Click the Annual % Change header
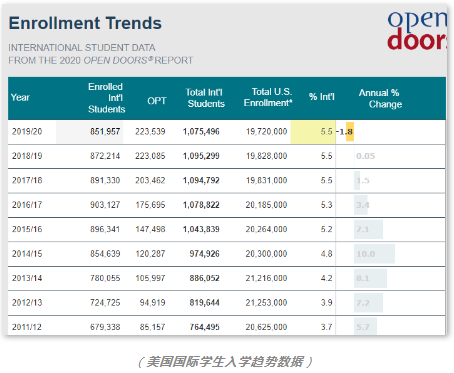Image resolution: width=454 pixels, height=373 pixels. [380, 98]
